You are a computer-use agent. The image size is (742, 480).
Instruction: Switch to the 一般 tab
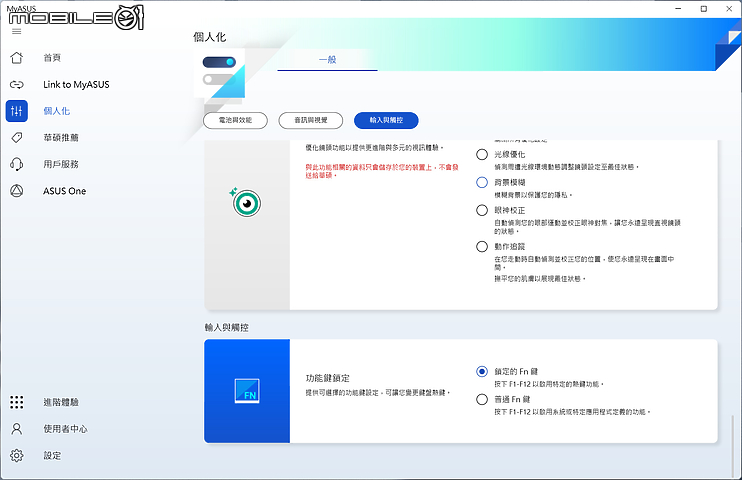[x=327, y=60]
